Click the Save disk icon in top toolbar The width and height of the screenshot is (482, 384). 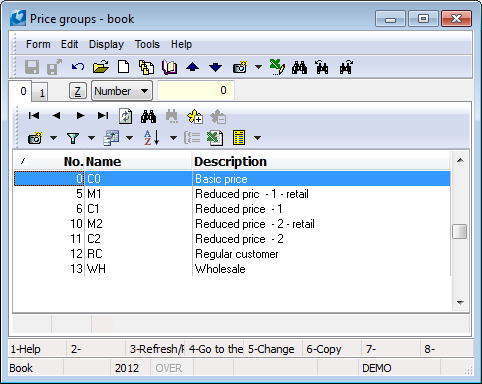(x=32, y=67)
